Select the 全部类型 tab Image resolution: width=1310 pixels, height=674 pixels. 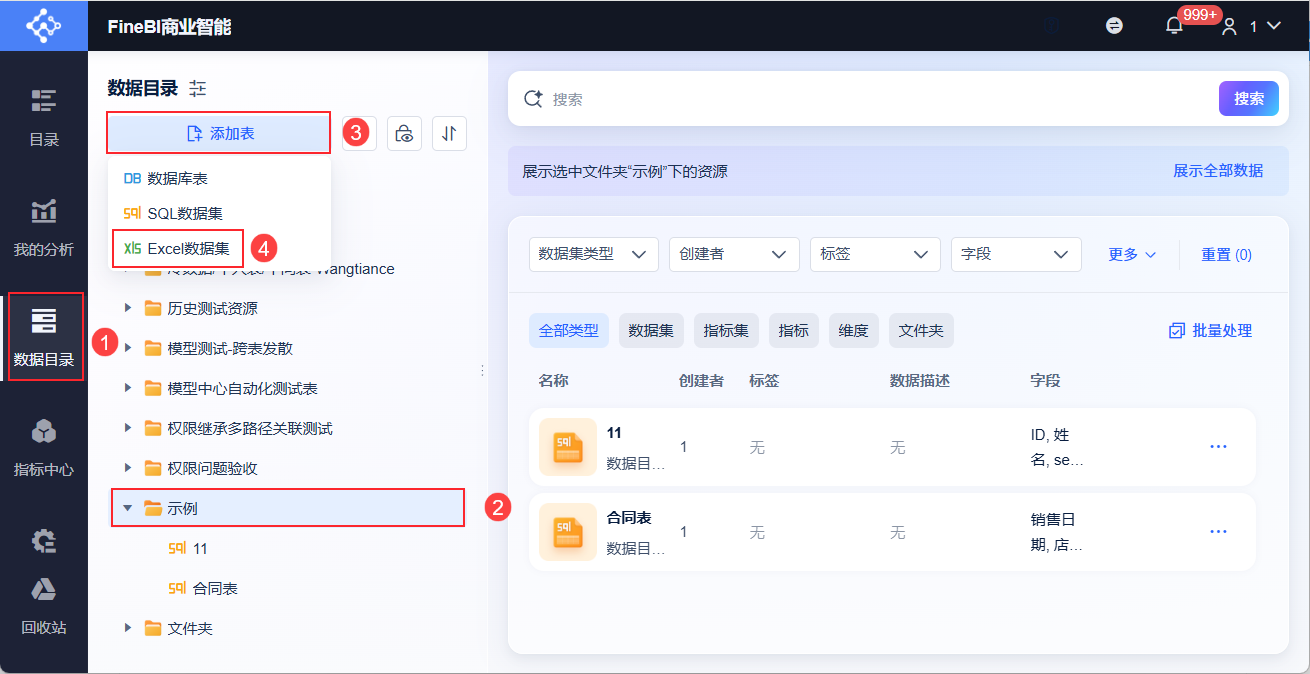click(x=569, y=330)
